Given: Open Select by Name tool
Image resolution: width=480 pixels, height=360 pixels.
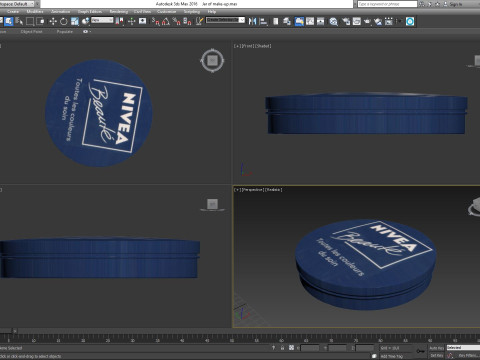Looking at the screenshot, I should pyautogui.click(x=19, y=21).
